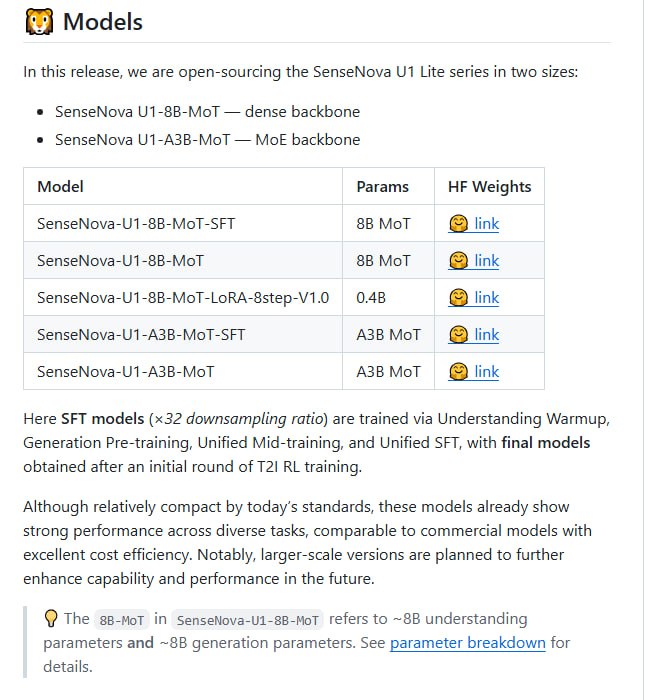Open link for 0.4B LoRA-8step model
The image size is (647, 700).
point(486,298)
